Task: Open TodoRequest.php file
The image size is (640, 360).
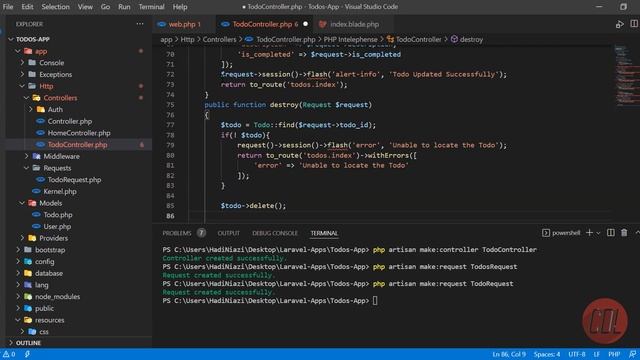Action: [74, 180]
